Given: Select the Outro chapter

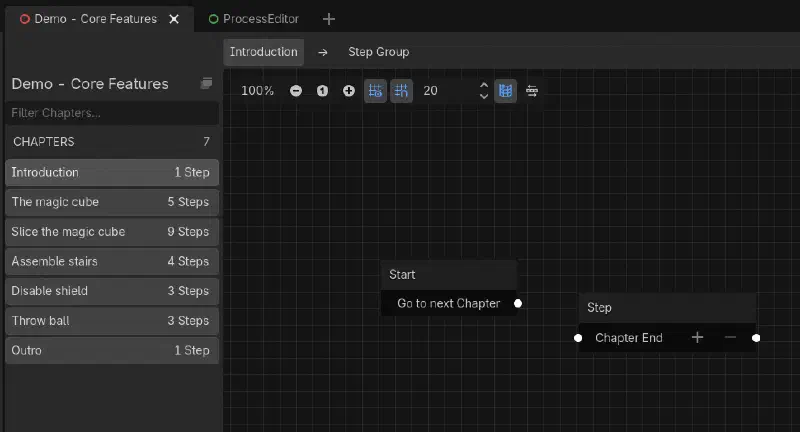Looking at the screenshot, I should [x=112, y=350].
